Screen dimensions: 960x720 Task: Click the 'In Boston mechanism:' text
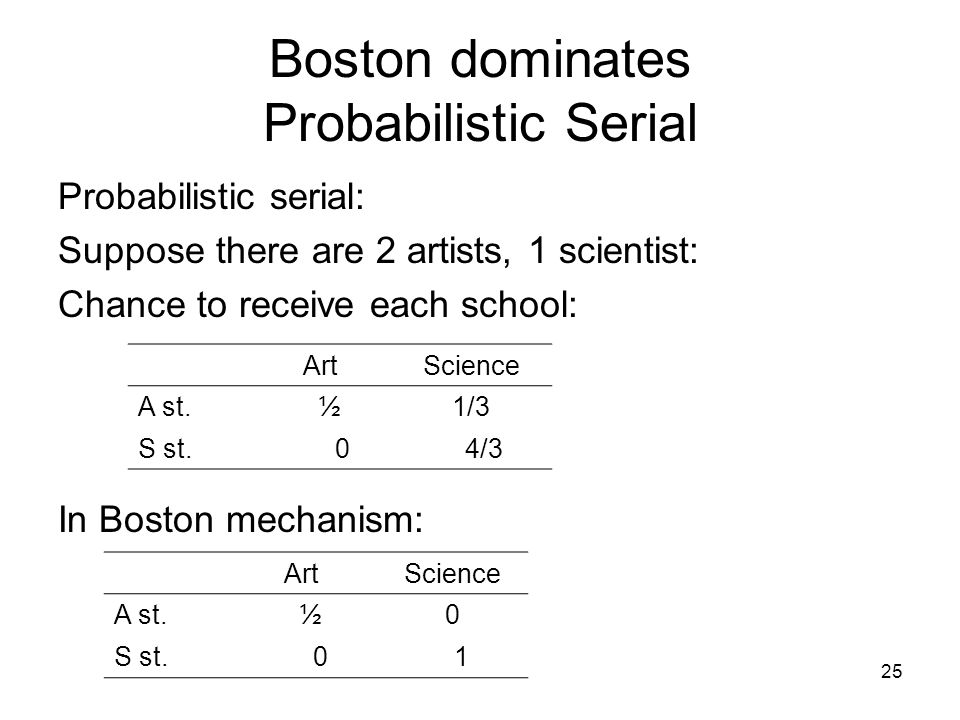(x=241, y=519)
